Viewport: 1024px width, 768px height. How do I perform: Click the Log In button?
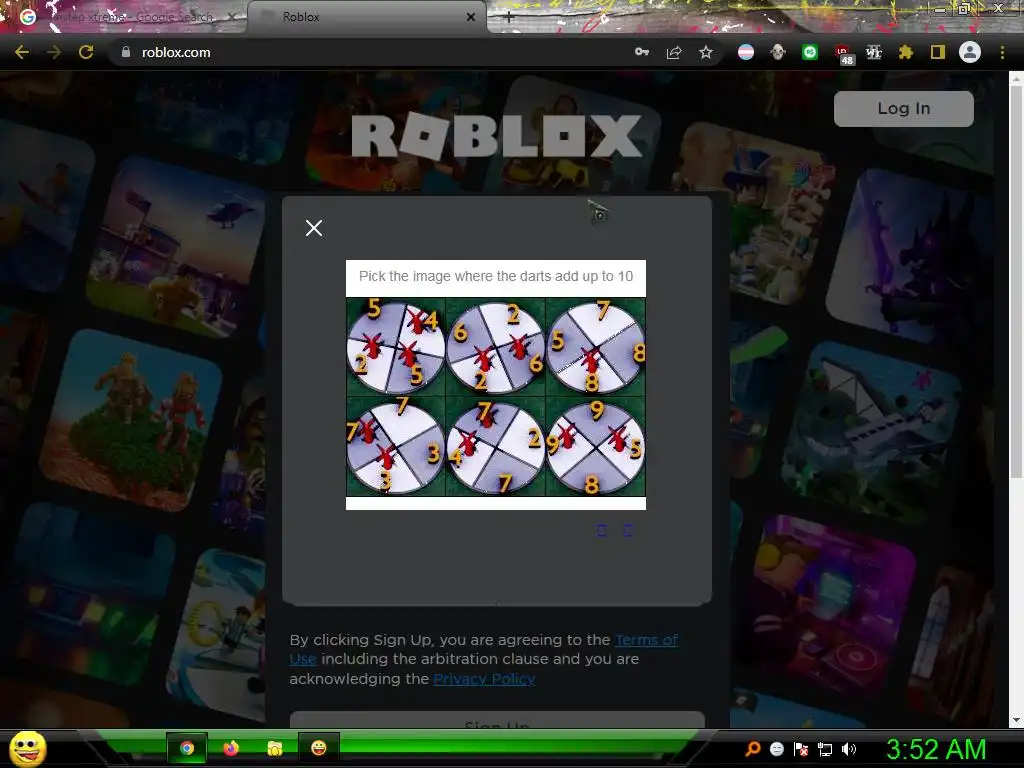click(x=904, y=108)
